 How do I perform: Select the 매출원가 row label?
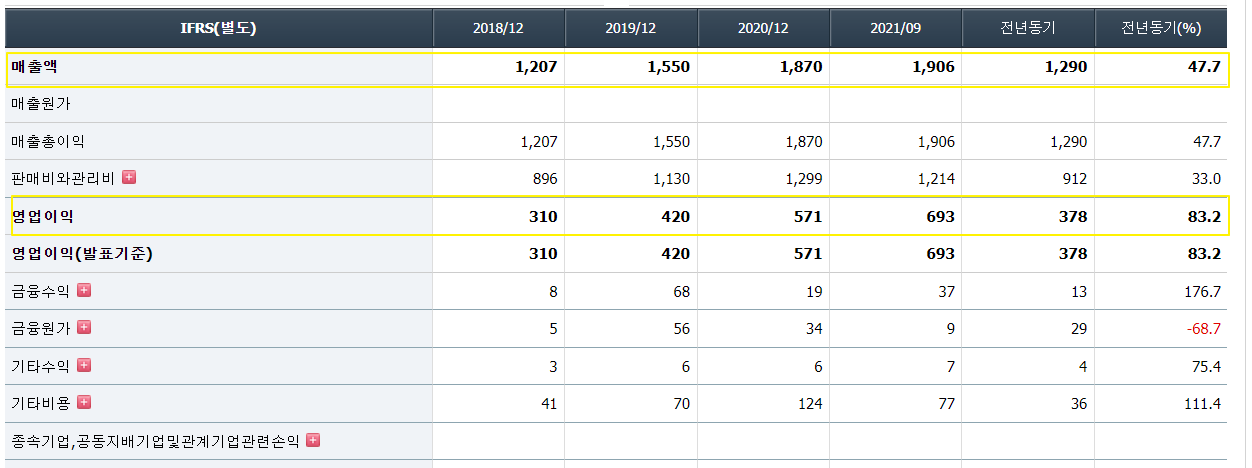tap(41, 104)
